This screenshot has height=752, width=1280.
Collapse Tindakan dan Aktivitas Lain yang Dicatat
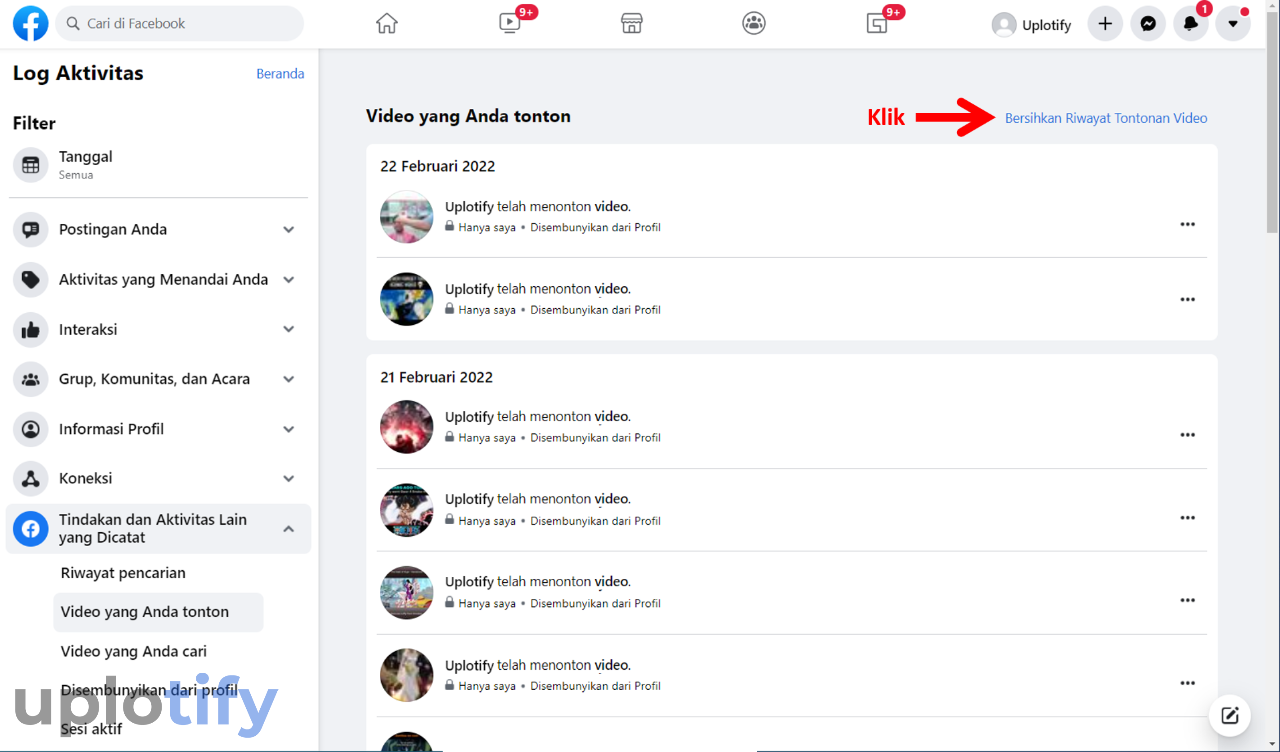pos(289,529)
